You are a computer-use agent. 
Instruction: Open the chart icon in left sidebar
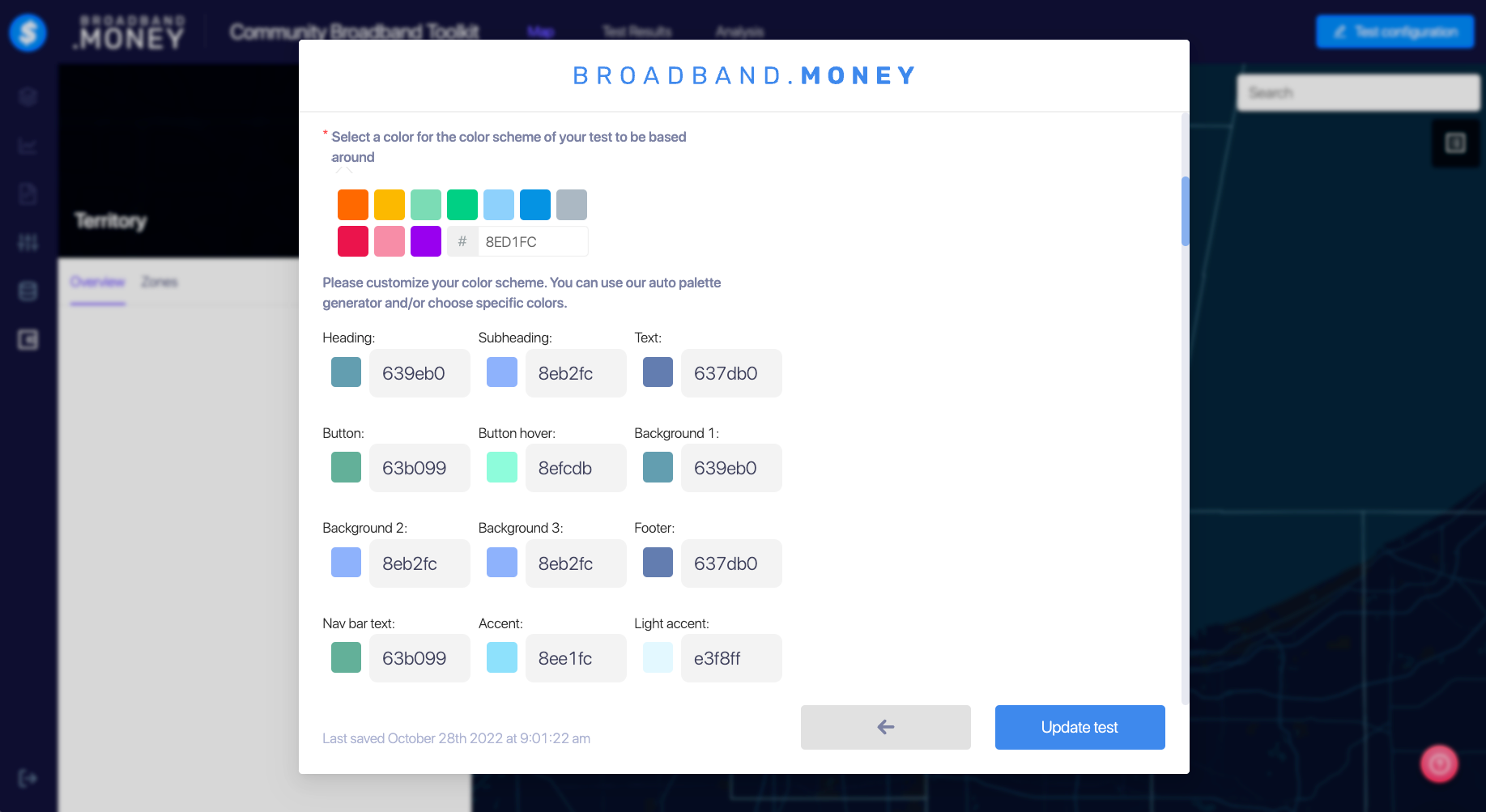pos(28,146)
